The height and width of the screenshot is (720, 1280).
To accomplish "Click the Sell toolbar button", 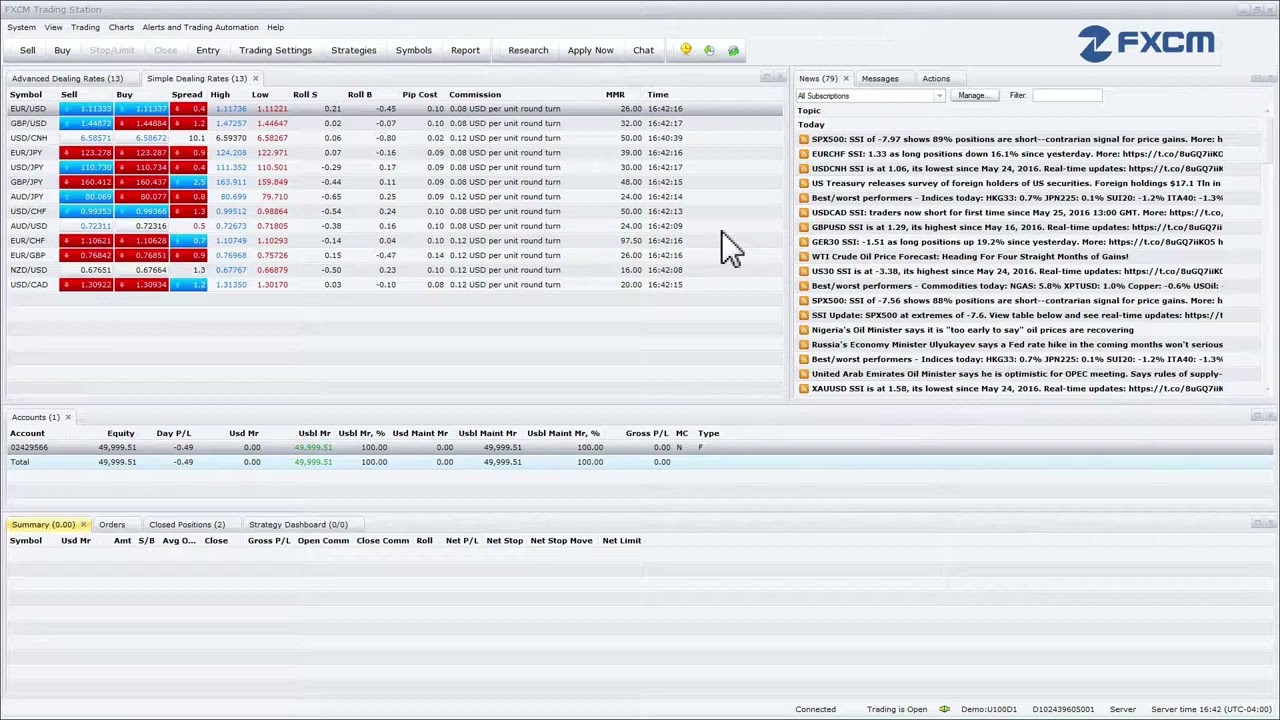I will click(28, 50).
